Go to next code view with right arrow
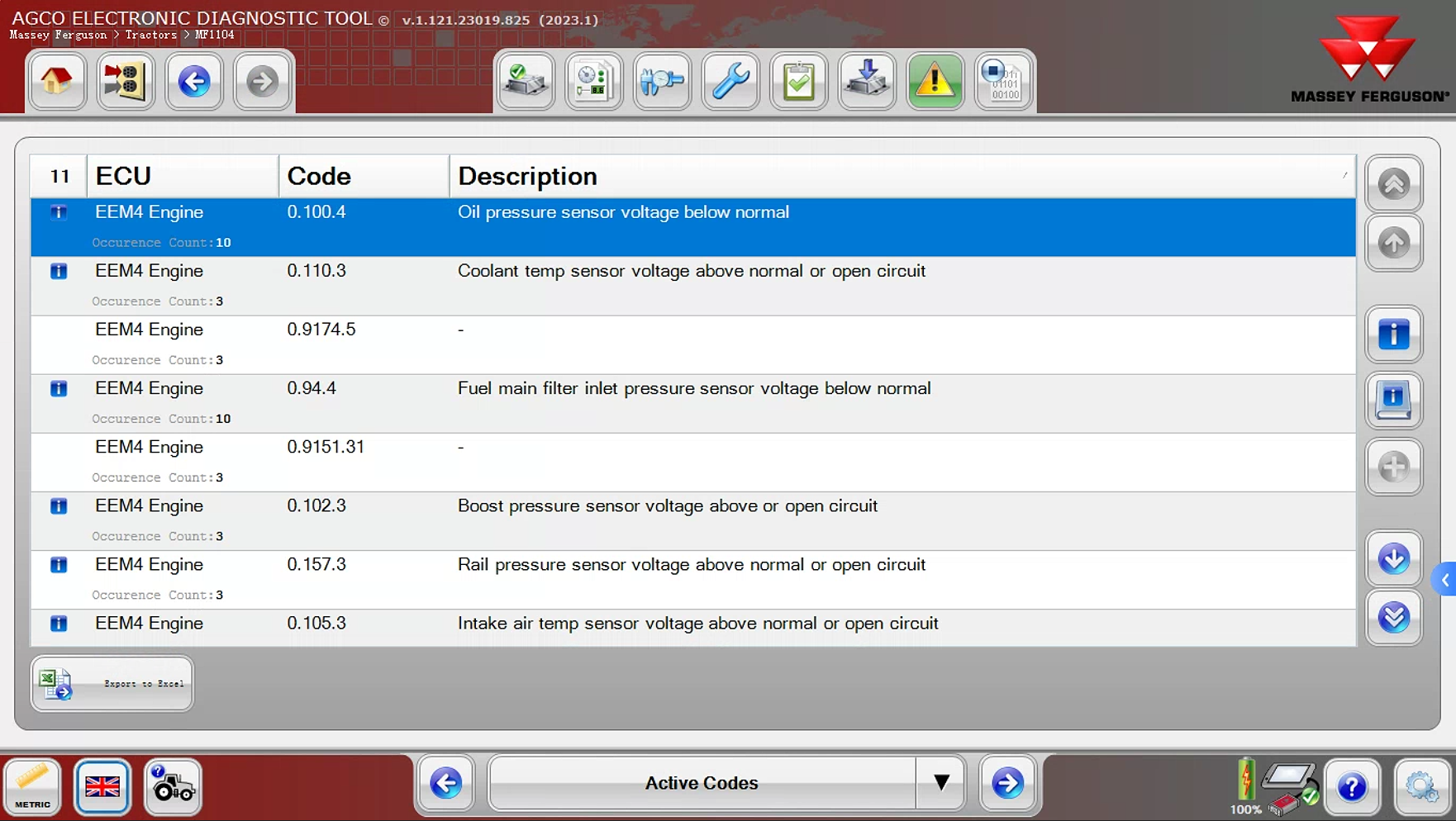Screen dimensions: 1456x821 (x=1006, y=782)
